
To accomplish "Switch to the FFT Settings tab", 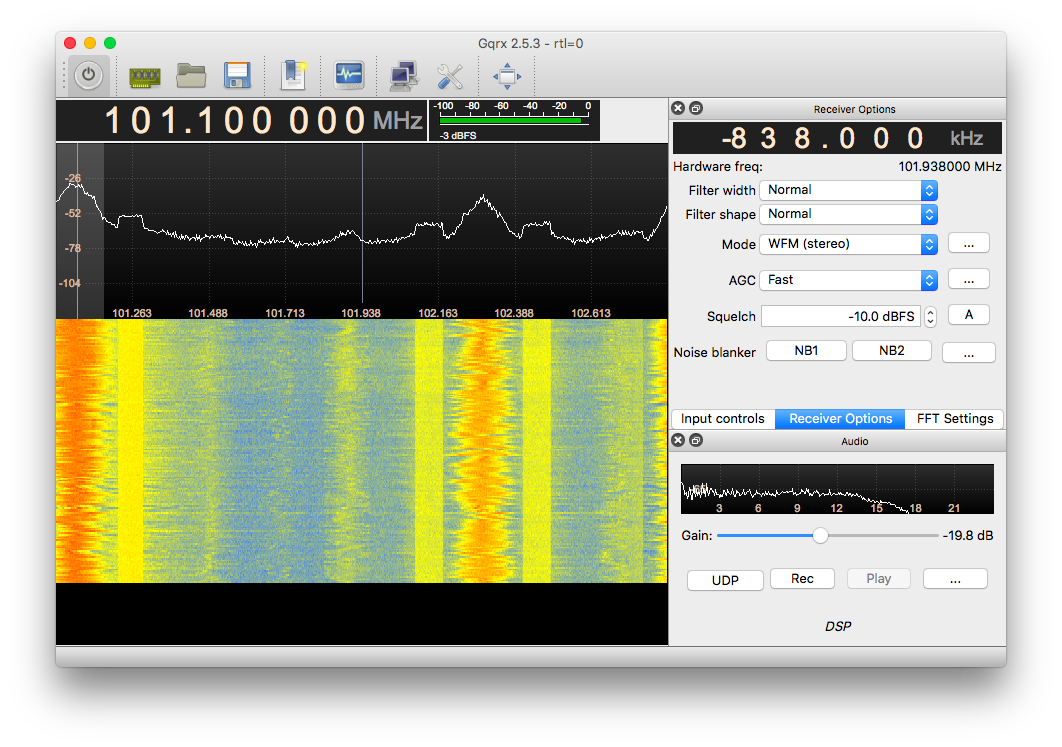I will pyautogui.click(x=954, y=419).
